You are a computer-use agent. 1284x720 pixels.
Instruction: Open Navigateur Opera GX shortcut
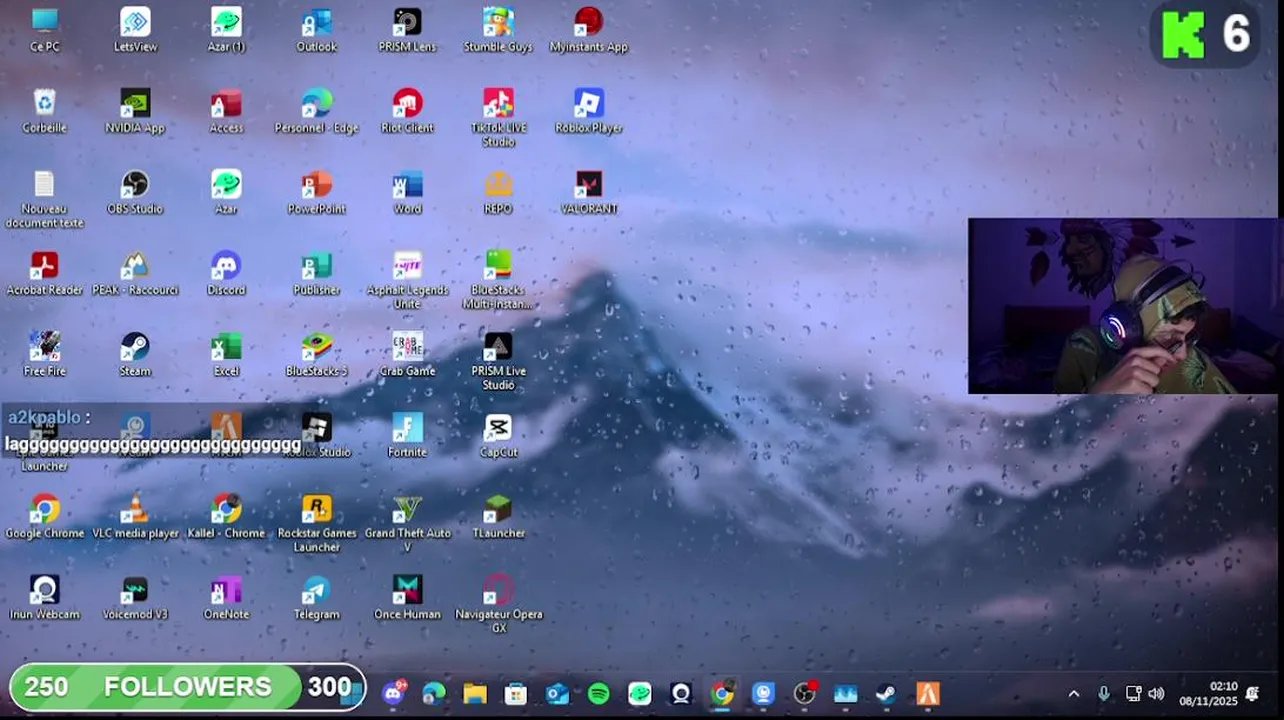click(498, 603)
